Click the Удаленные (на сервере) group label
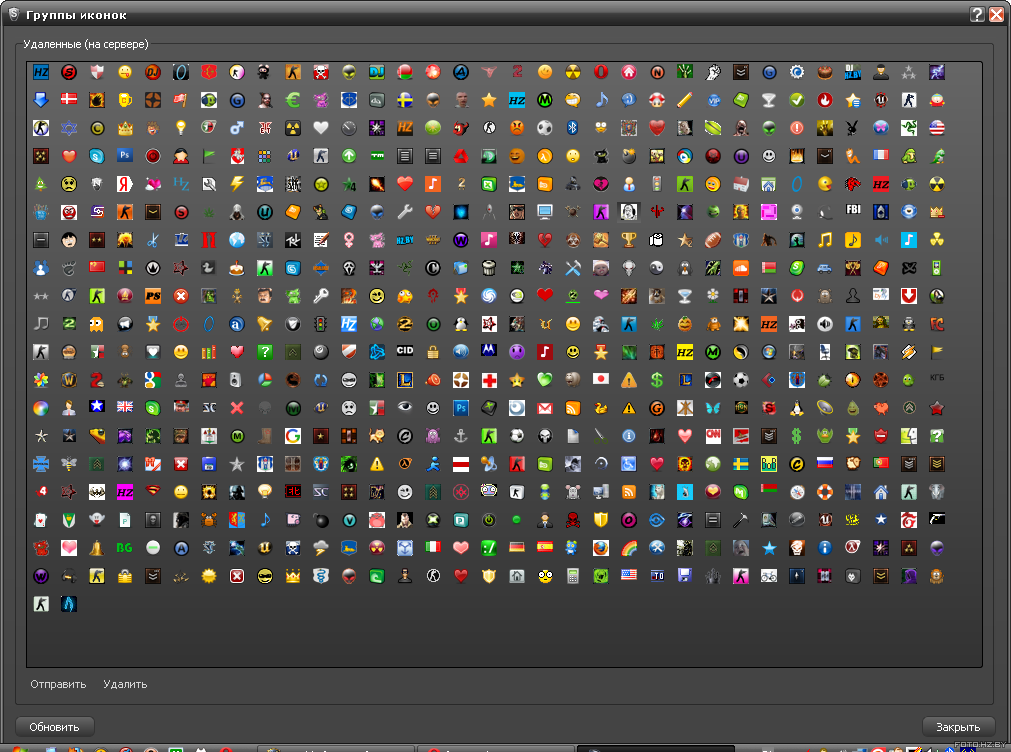Viewport: 1011px width, 752px height. coord(86,44)
